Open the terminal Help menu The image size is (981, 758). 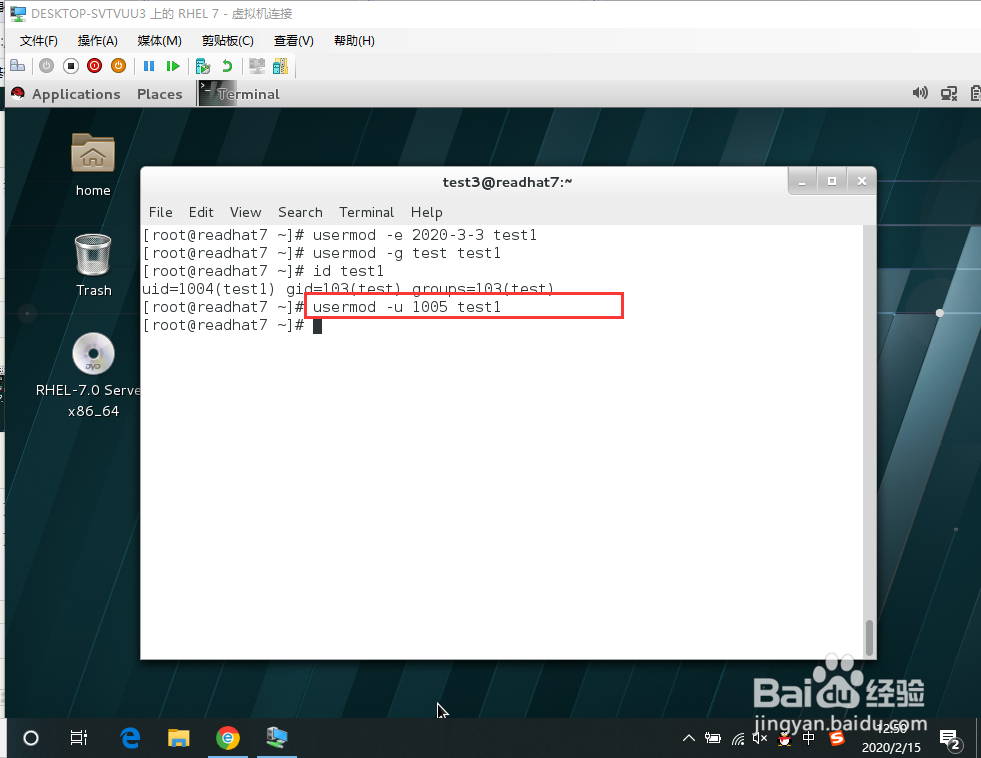[427, 212]
